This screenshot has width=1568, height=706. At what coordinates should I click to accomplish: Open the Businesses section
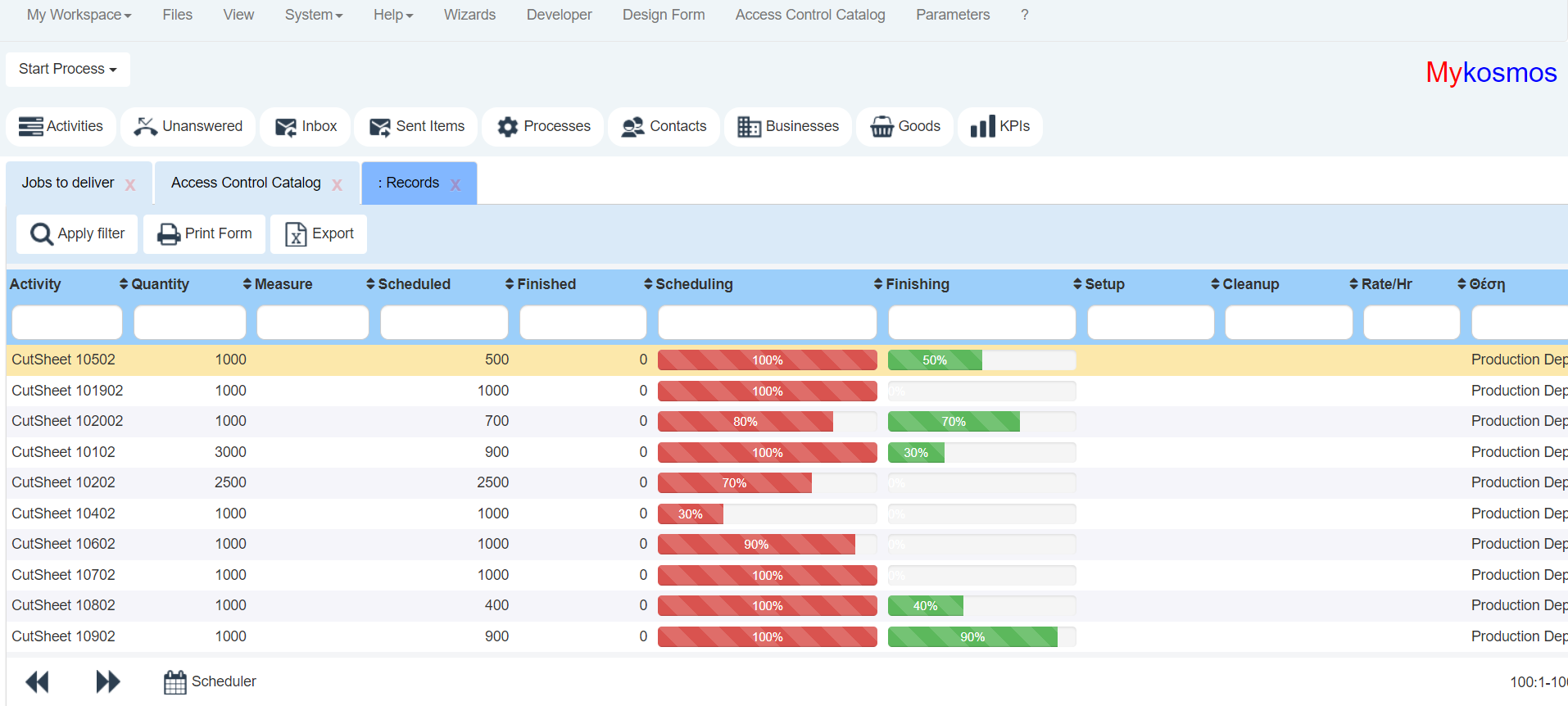(x=788, y=126)
